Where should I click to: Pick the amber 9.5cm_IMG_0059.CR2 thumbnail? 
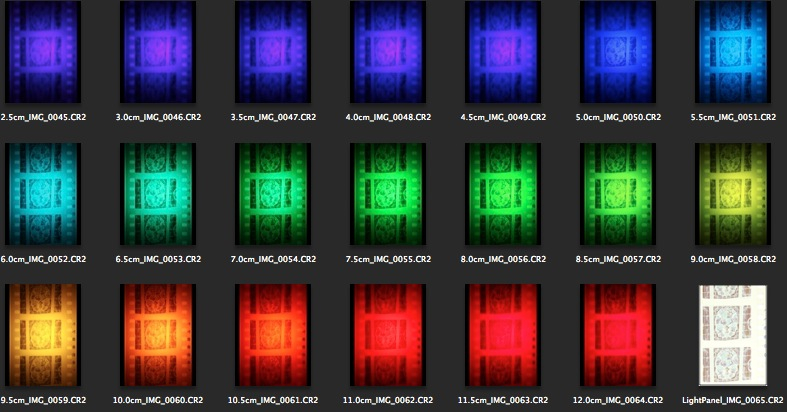pos(43,335)
